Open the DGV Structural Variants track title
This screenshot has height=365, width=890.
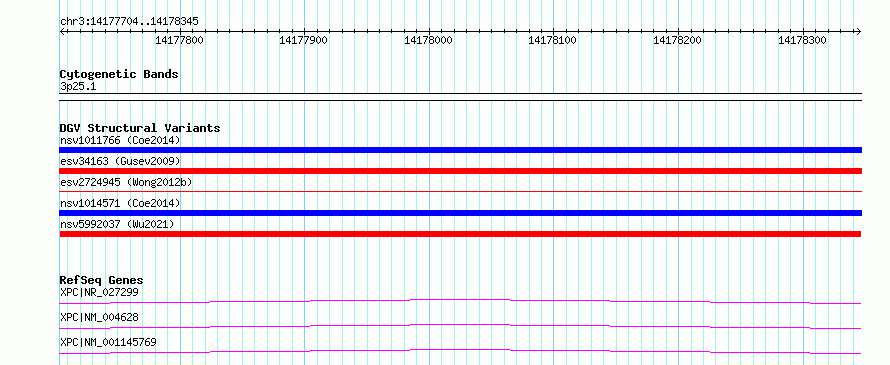tap(140, 128)
